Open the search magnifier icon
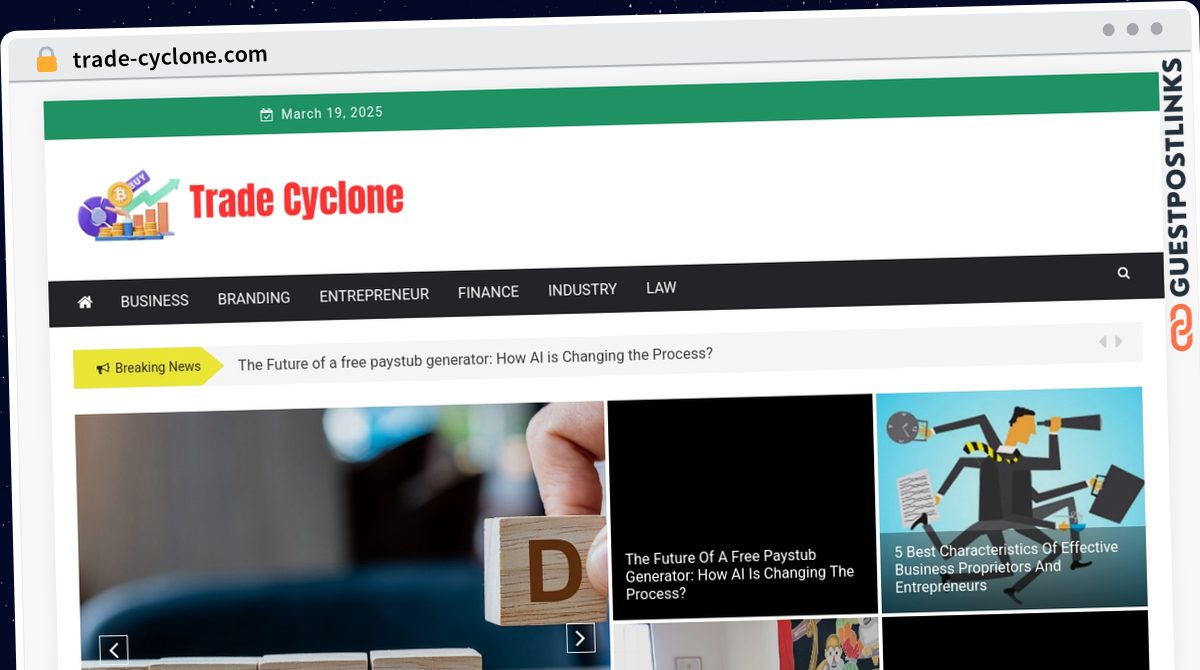Image resolution: width=1200 pixels, height=670 pixels. pos(1123,272)
